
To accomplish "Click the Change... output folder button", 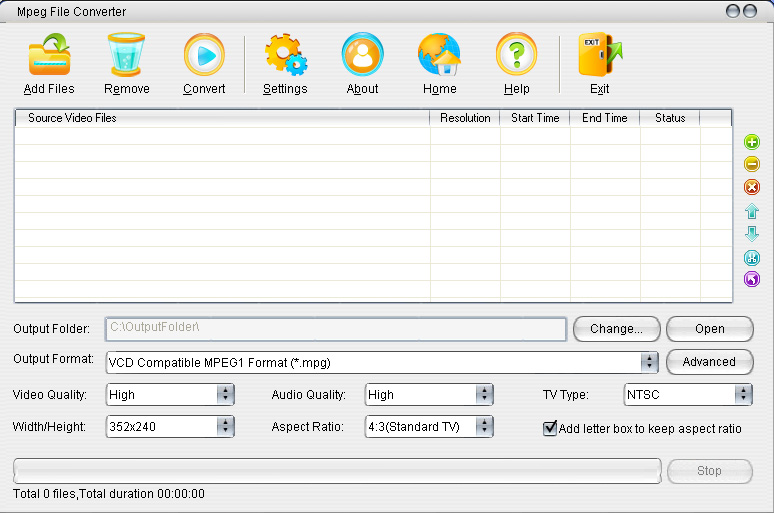I will [617, 329].
